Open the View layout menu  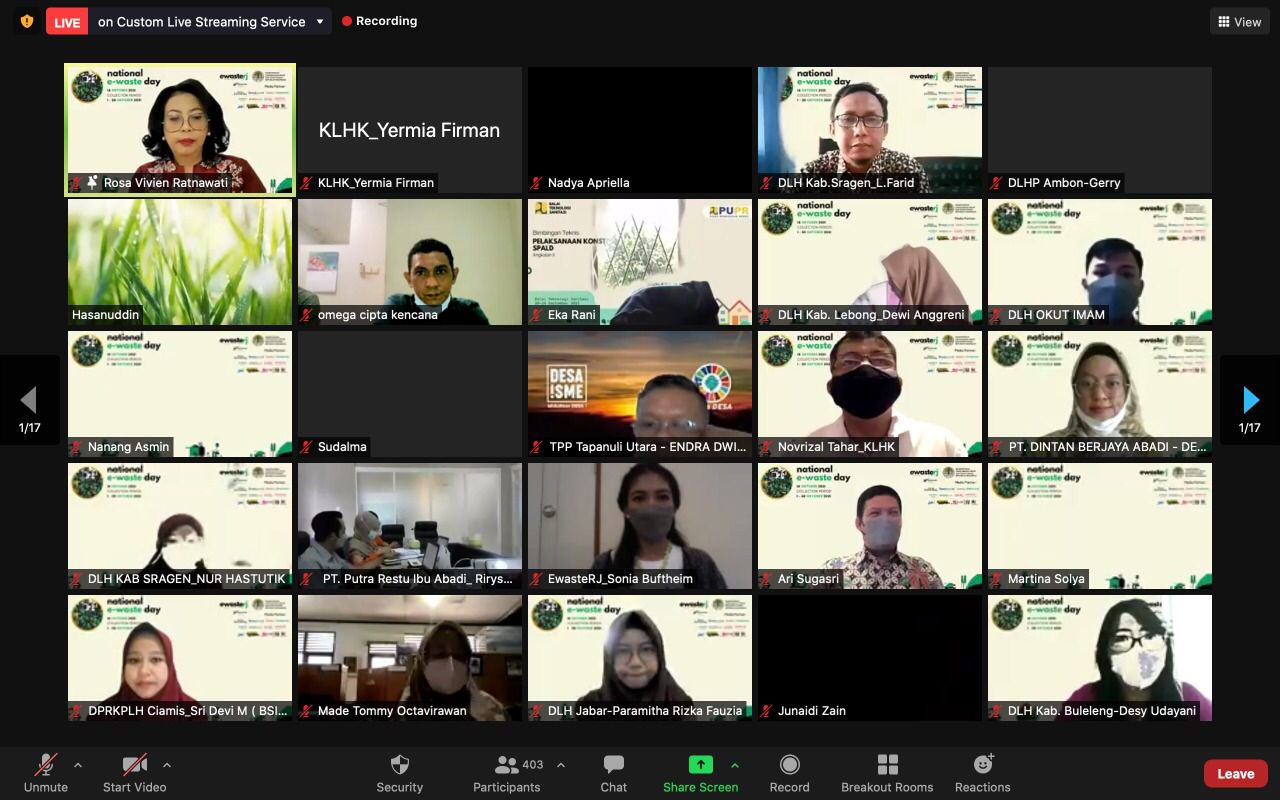(x=1238, y=20)
